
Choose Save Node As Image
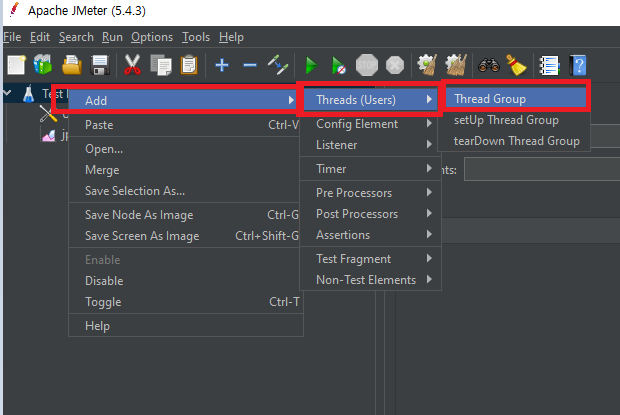pyautogui.click(x=184, y=215)
